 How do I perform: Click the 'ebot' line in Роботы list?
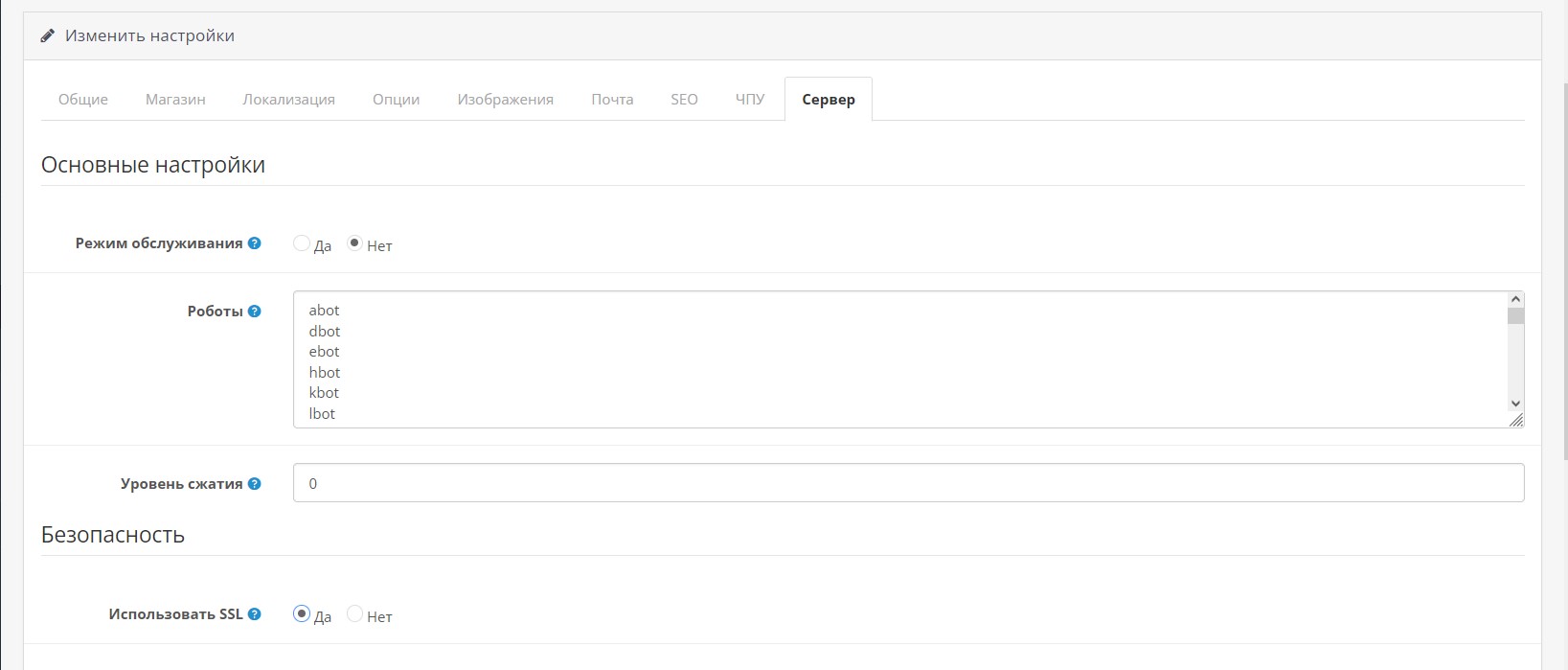(325, 352)
